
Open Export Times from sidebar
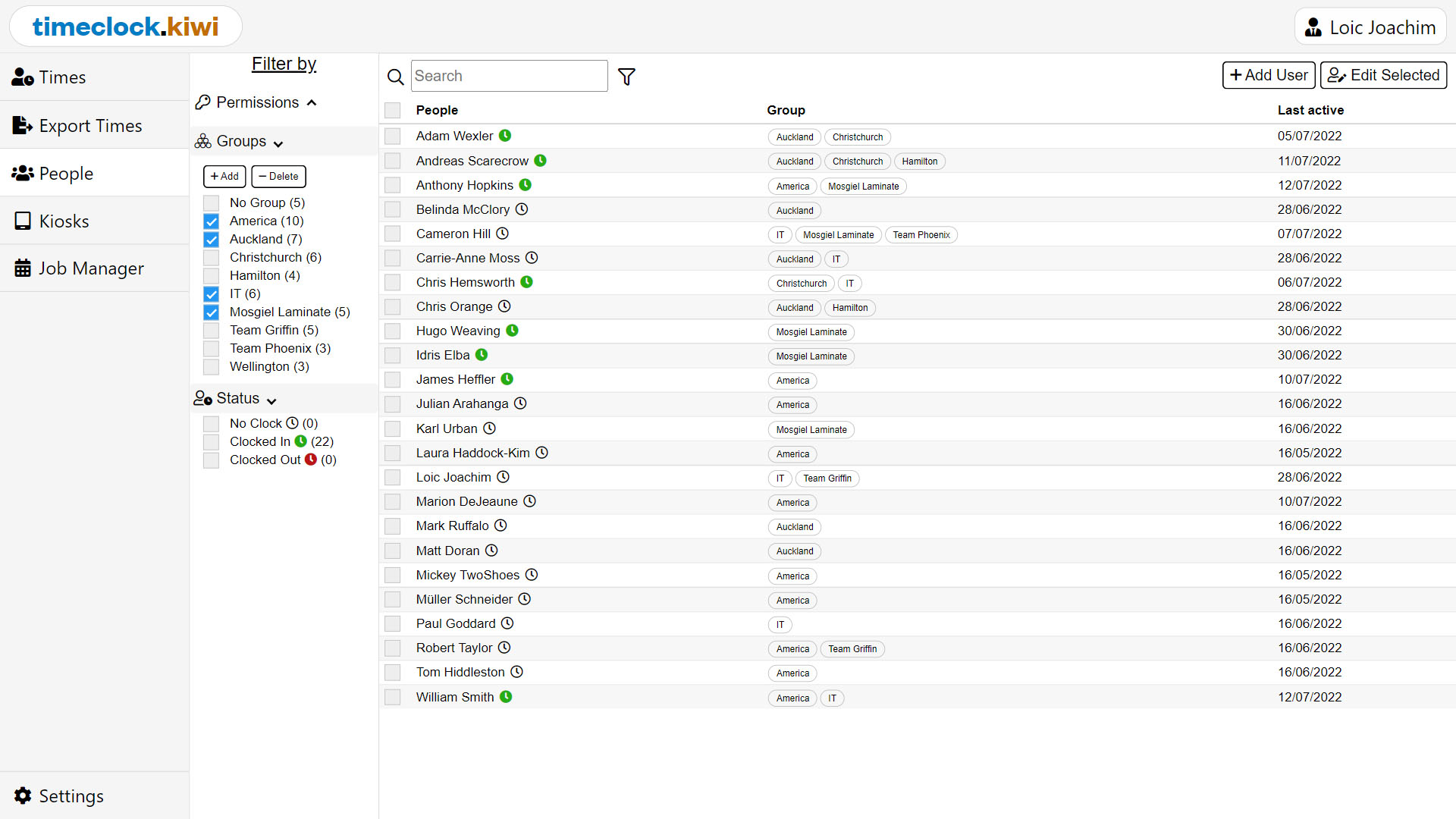point(21,125)
